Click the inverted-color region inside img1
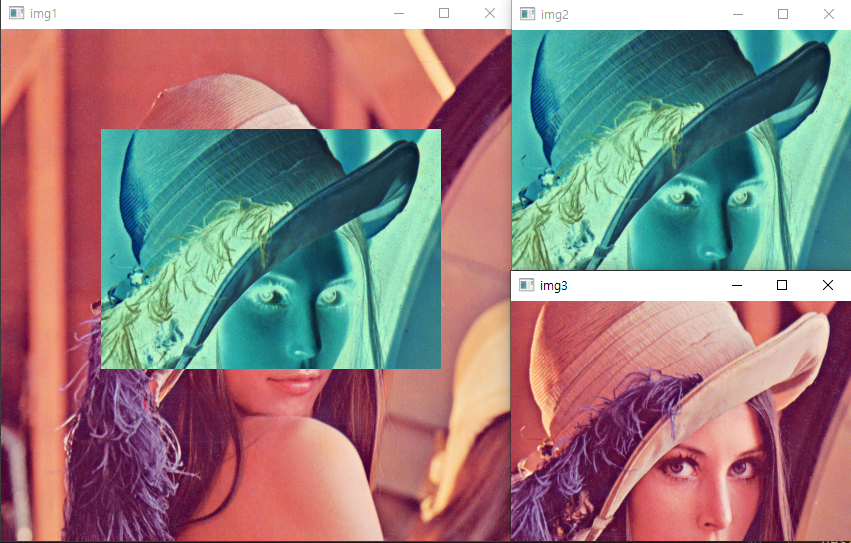The height and width of the screenshot is (543, 851). coord(271,249)
